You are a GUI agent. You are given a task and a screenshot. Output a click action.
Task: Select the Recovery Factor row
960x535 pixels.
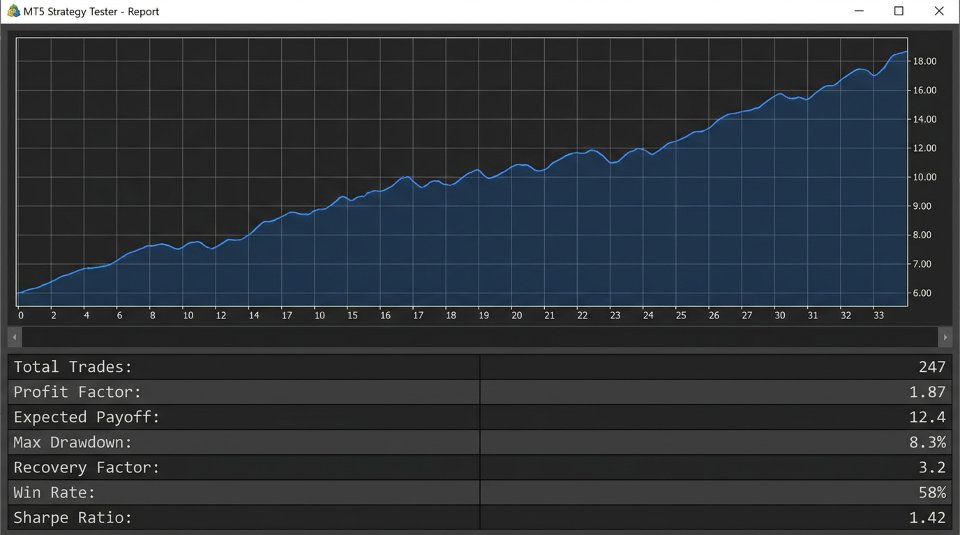tap(480, 467)
